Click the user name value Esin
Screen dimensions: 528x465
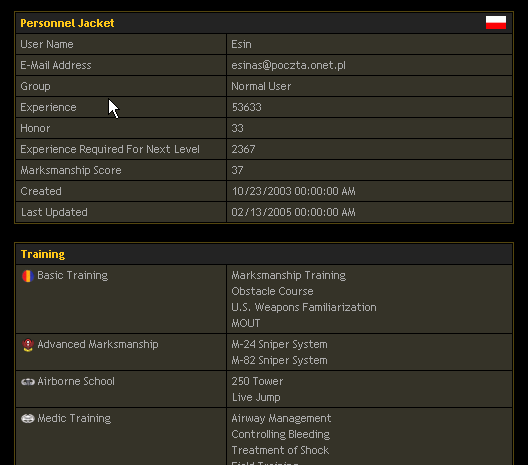click(241, 44)
